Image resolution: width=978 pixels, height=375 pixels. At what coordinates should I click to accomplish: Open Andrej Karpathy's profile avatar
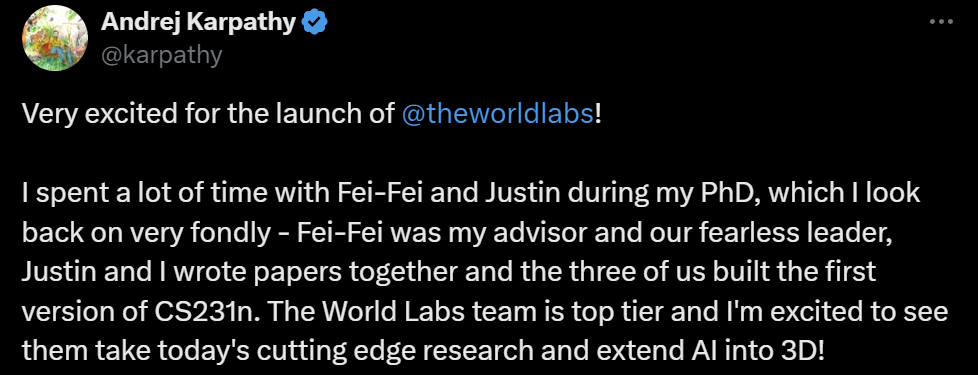(55, 39)
